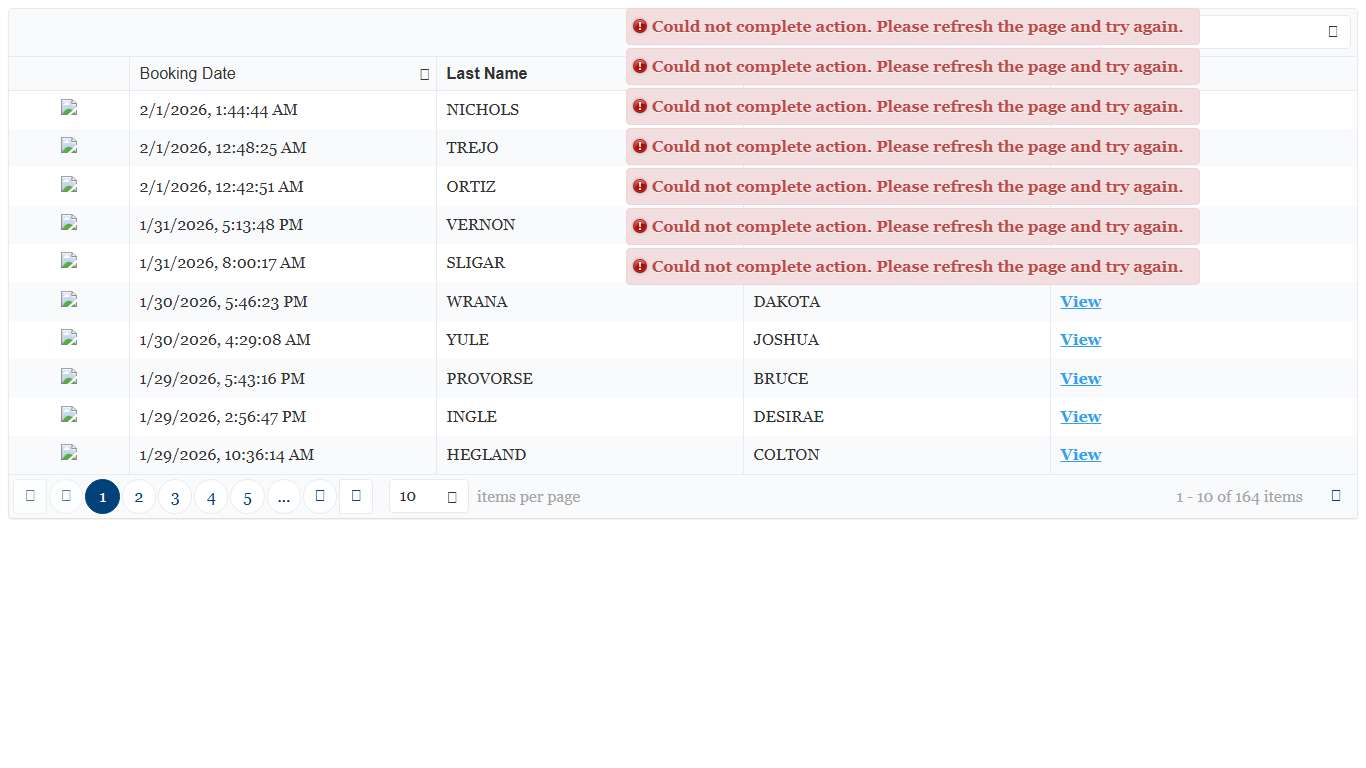Click the previous page arrow
This screenshot has width=1366, height=768.
(x=66, y=496)
